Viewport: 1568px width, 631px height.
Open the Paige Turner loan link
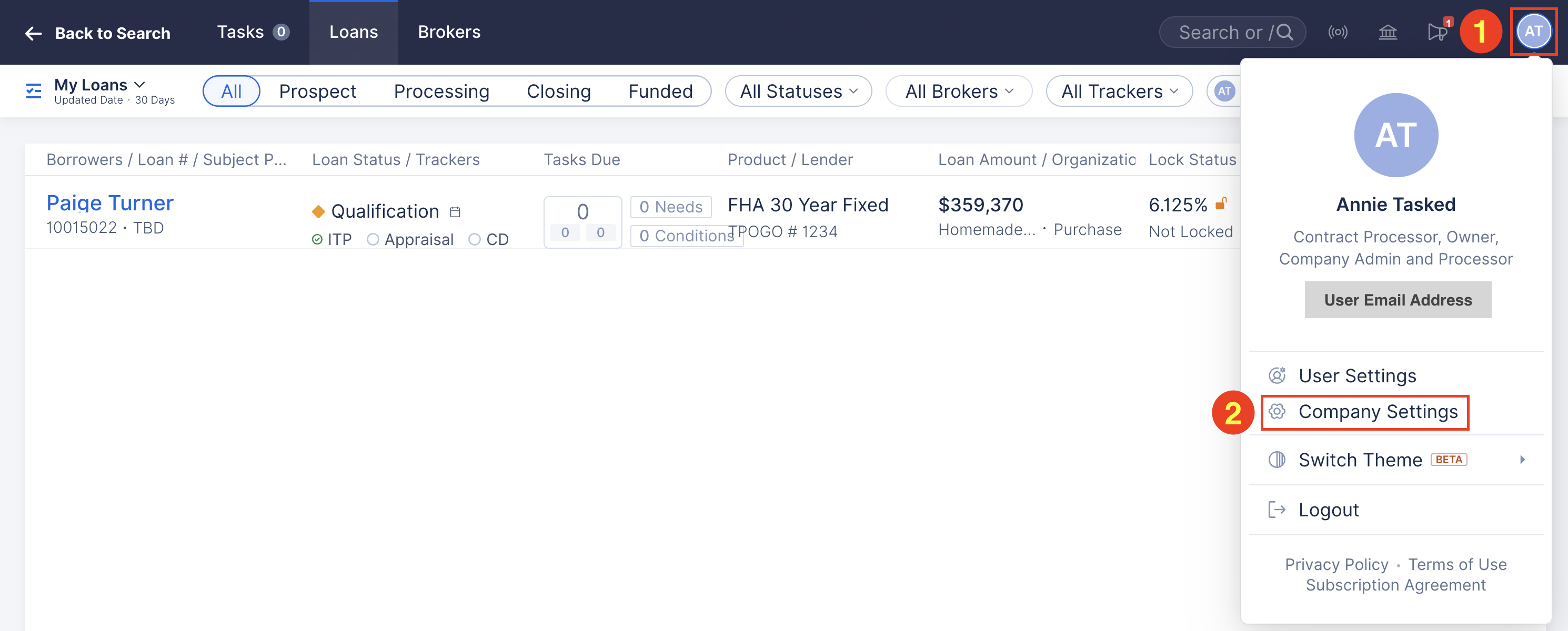110,202
